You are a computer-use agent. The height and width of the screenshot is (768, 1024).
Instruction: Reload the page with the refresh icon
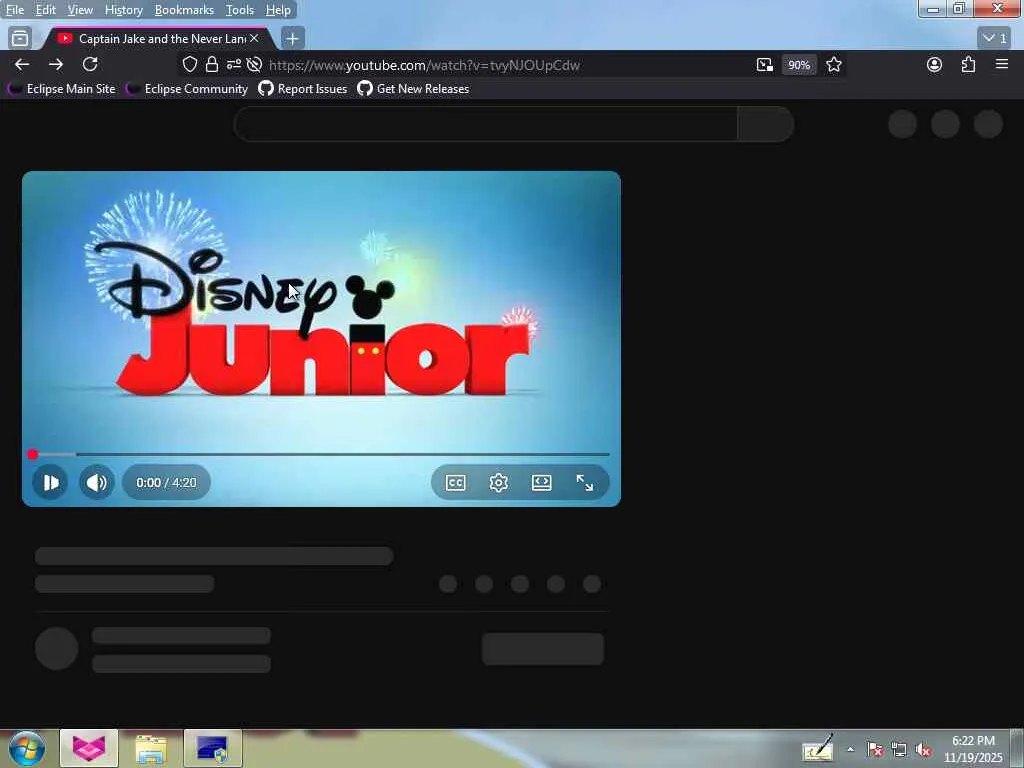pyautogui.click(x=90, y=64)
